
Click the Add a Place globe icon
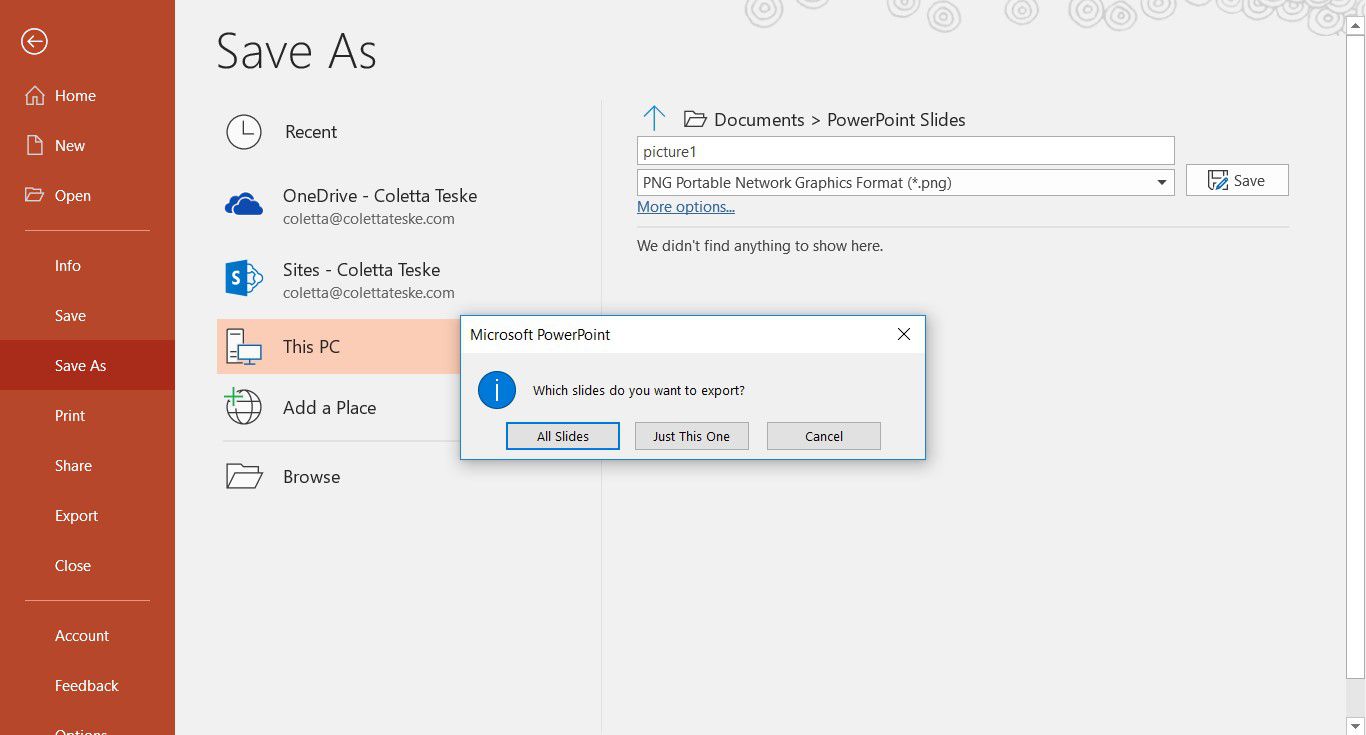coord(243,407)
